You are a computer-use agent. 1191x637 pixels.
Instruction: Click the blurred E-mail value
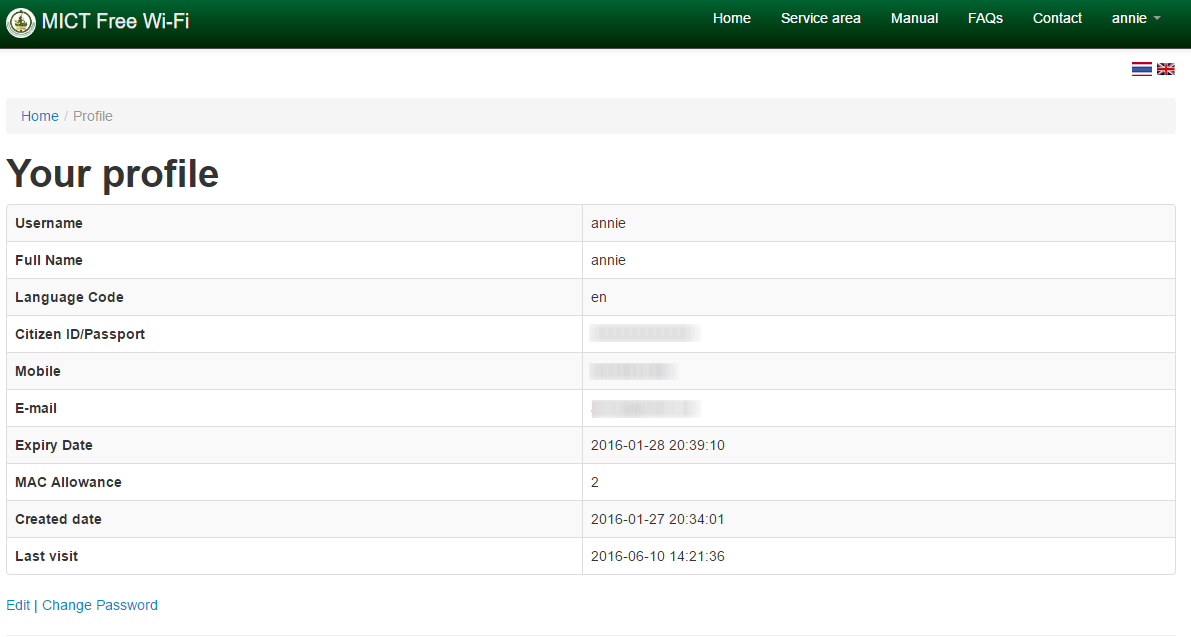click(645, 408)
